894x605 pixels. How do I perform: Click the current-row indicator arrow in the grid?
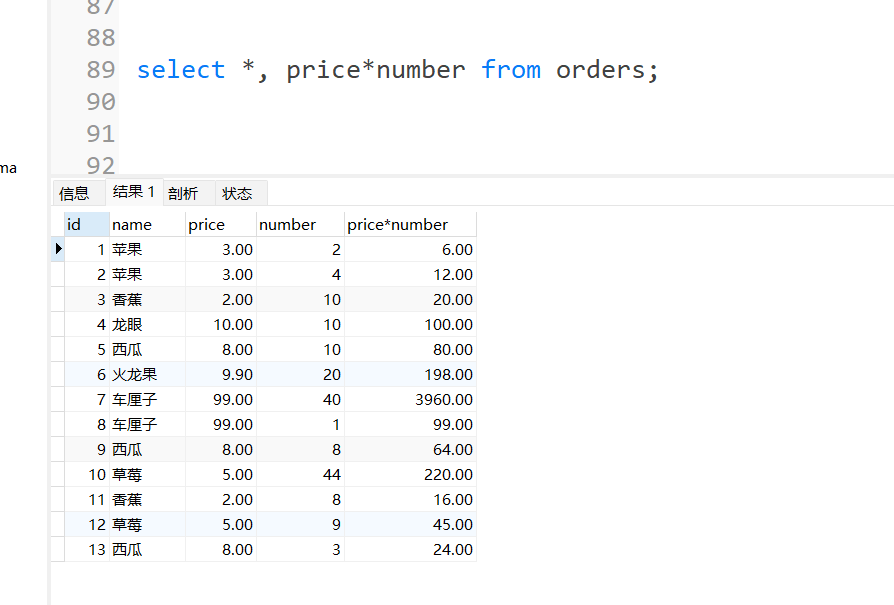pos(58,249)
